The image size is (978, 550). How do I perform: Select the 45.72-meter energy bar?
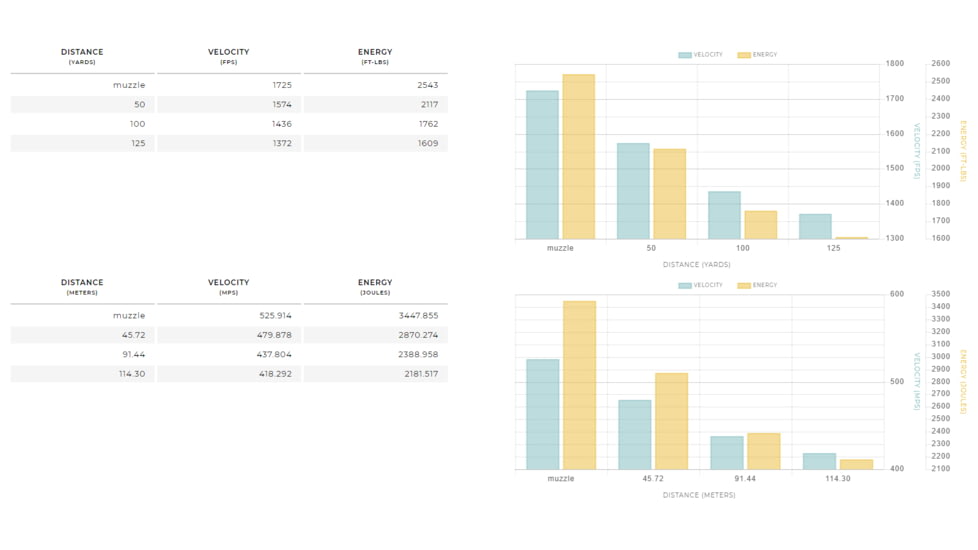pyautogui.click(x=671, y=421)
